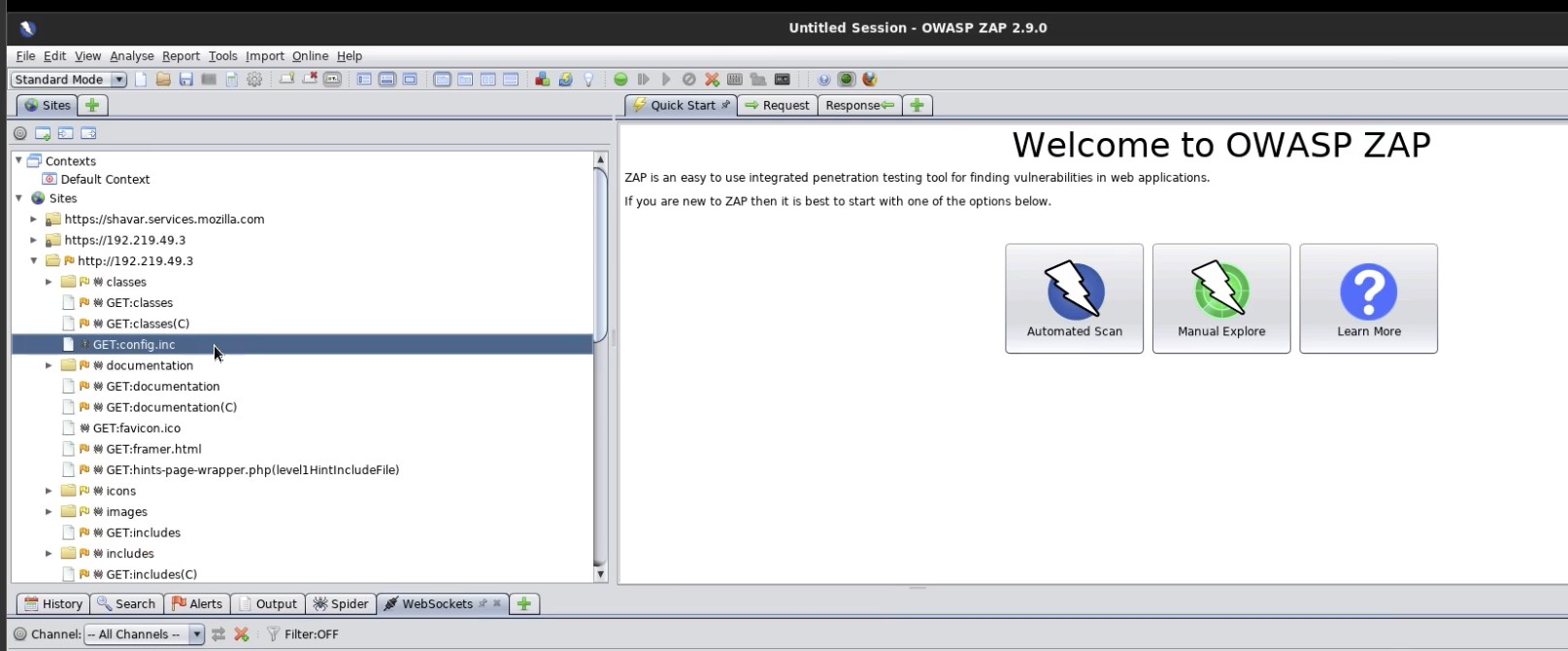Switch to the Alerts tab
Screen dimensions: 1568x651
pos(197,603)
